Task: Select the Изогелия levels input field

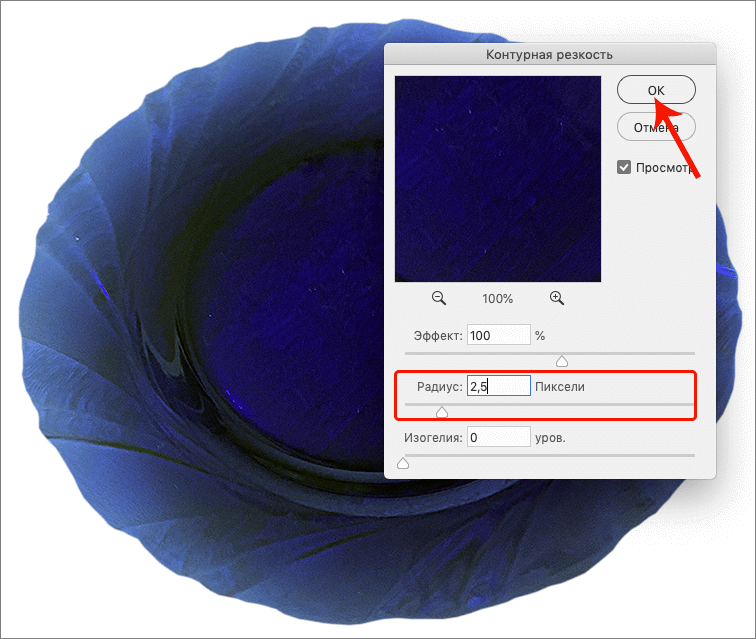Action: pos(497,437)
